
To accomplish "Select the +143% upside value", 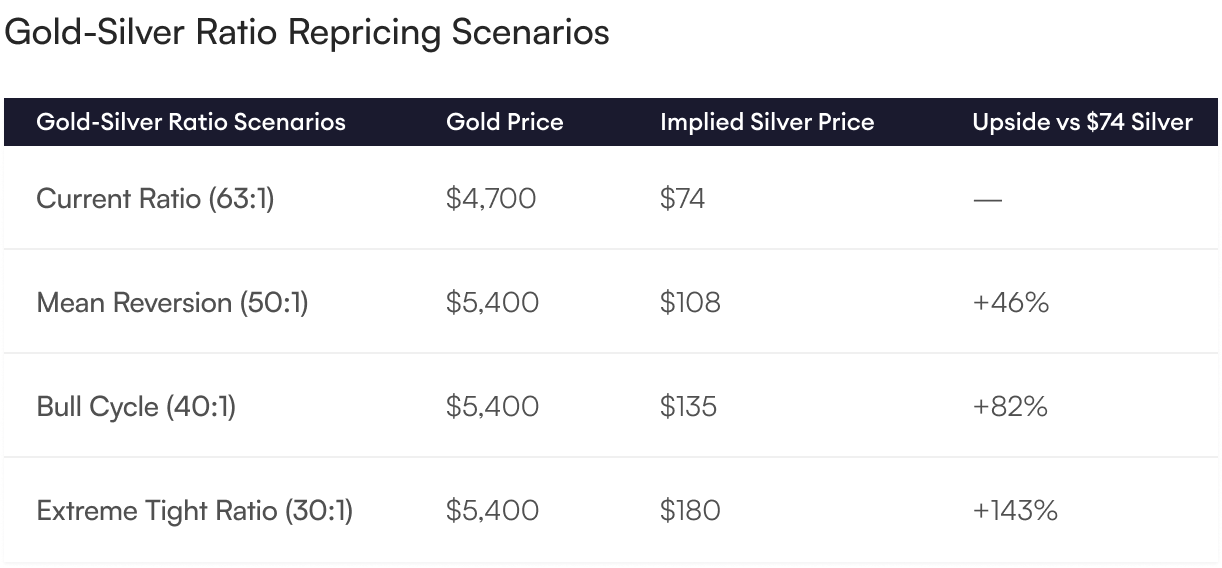I will coord(1015,511).
